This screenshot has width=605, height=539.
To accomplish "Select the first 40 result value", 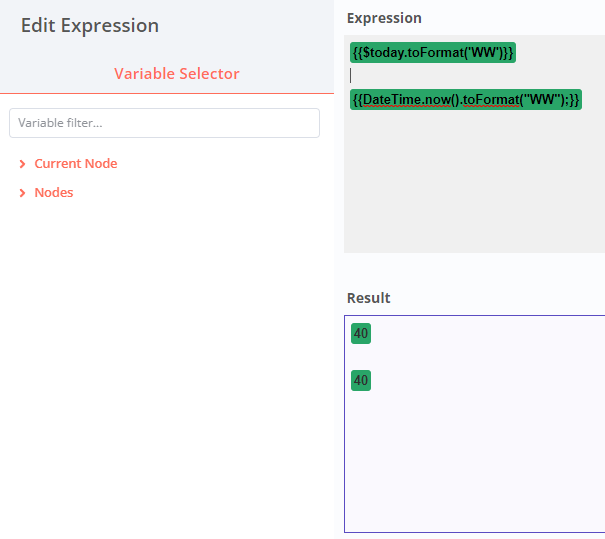I will (x=361, y=333).
